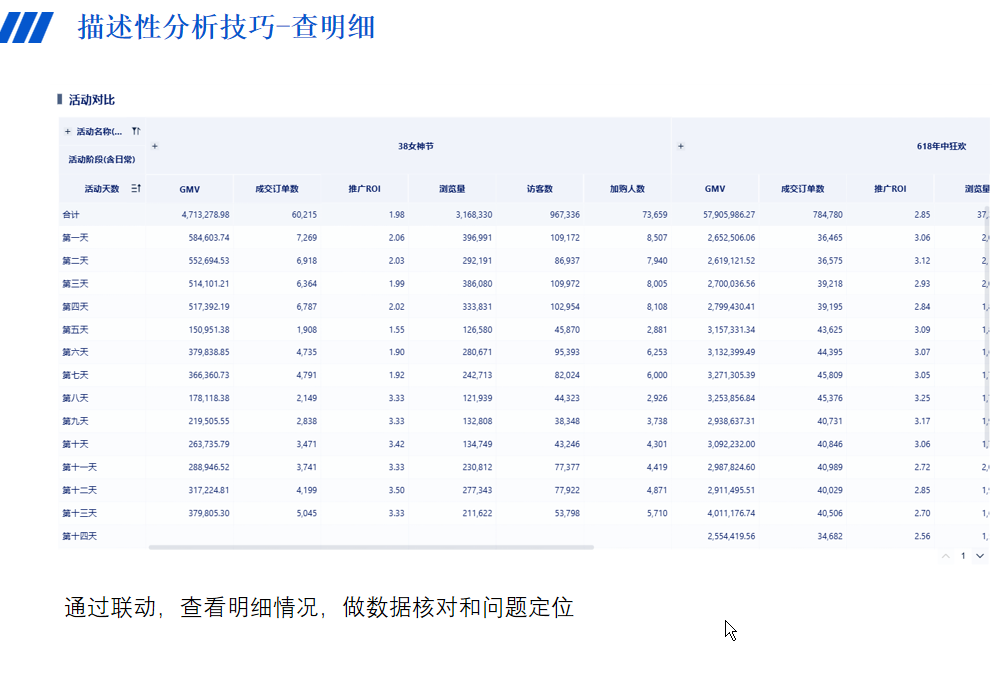Select the 第二天 row label
The width and height of the screenshot is (999, 683).
tap(75, 261)
